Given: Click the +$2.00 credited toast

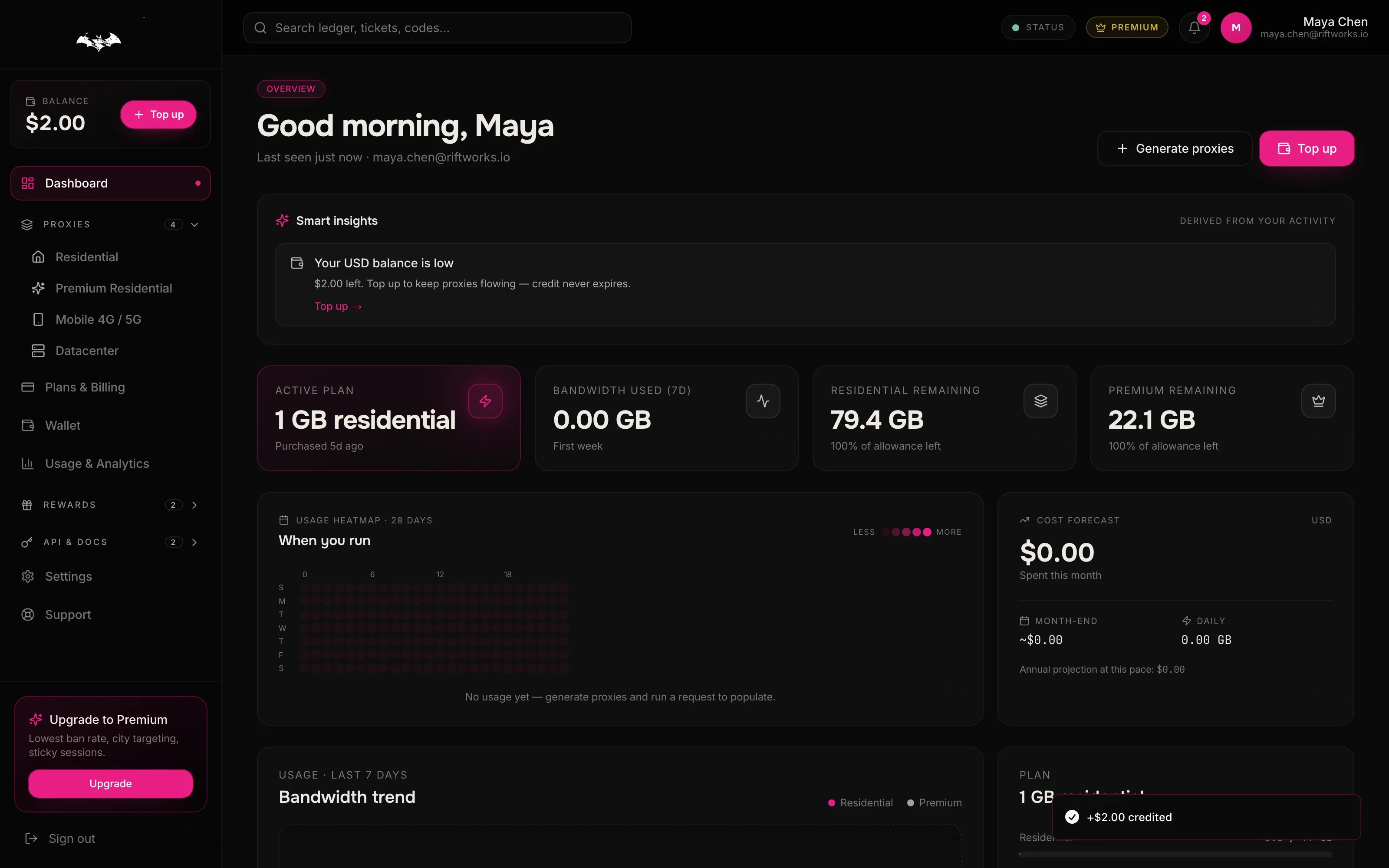Looking at the screenshot, I should (x=1207, y=818).
